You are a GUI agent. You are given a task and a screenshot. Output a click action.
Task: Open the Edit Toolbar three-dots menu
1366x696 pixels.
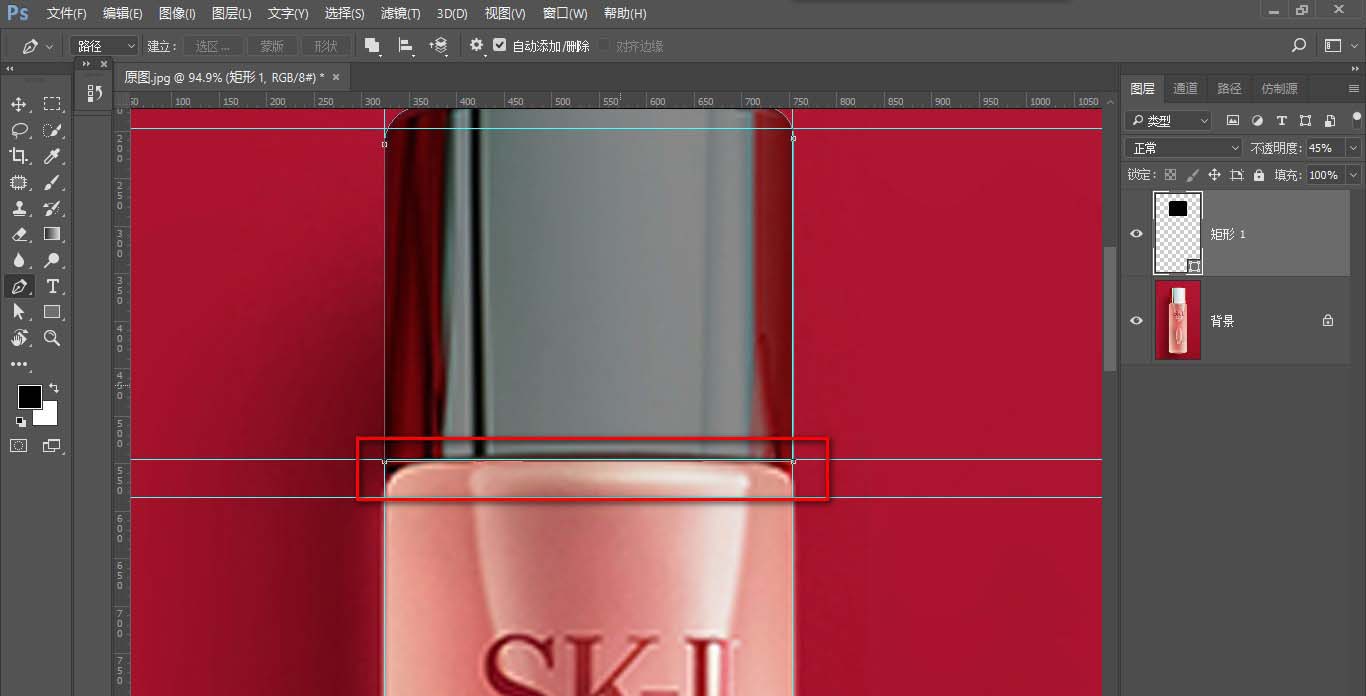pyautogui.click(x=19, y=365)
